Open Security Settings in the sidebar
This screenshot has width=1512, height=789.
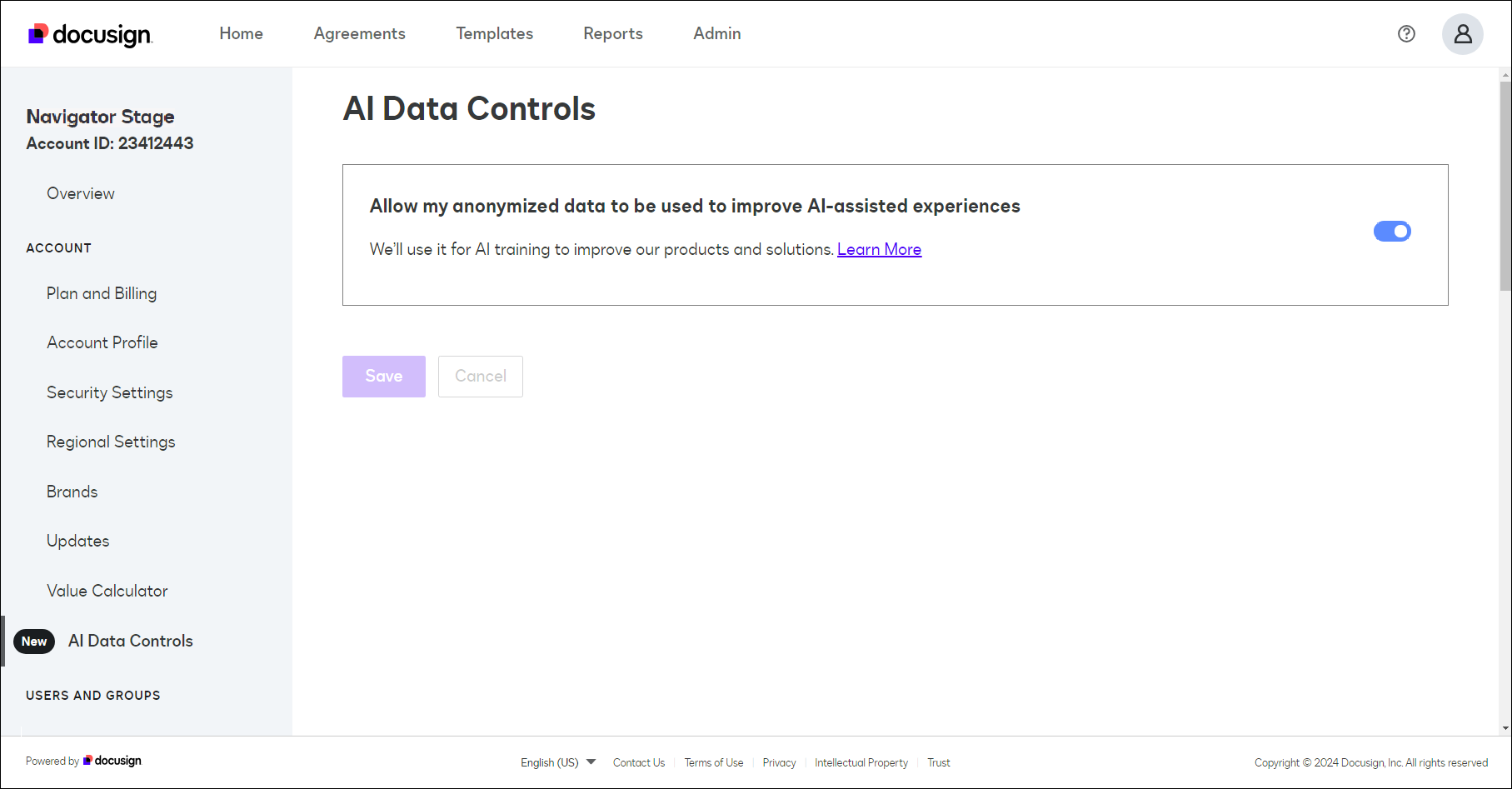pyautogui.click(x=109, y=392)
